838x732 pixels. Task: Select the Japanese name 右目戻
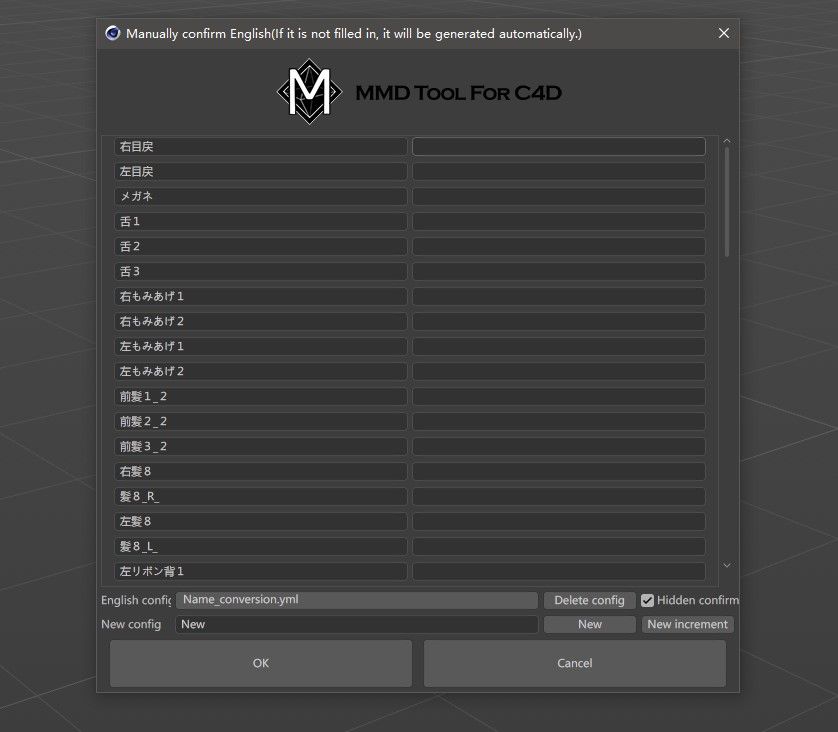point(261,146)
